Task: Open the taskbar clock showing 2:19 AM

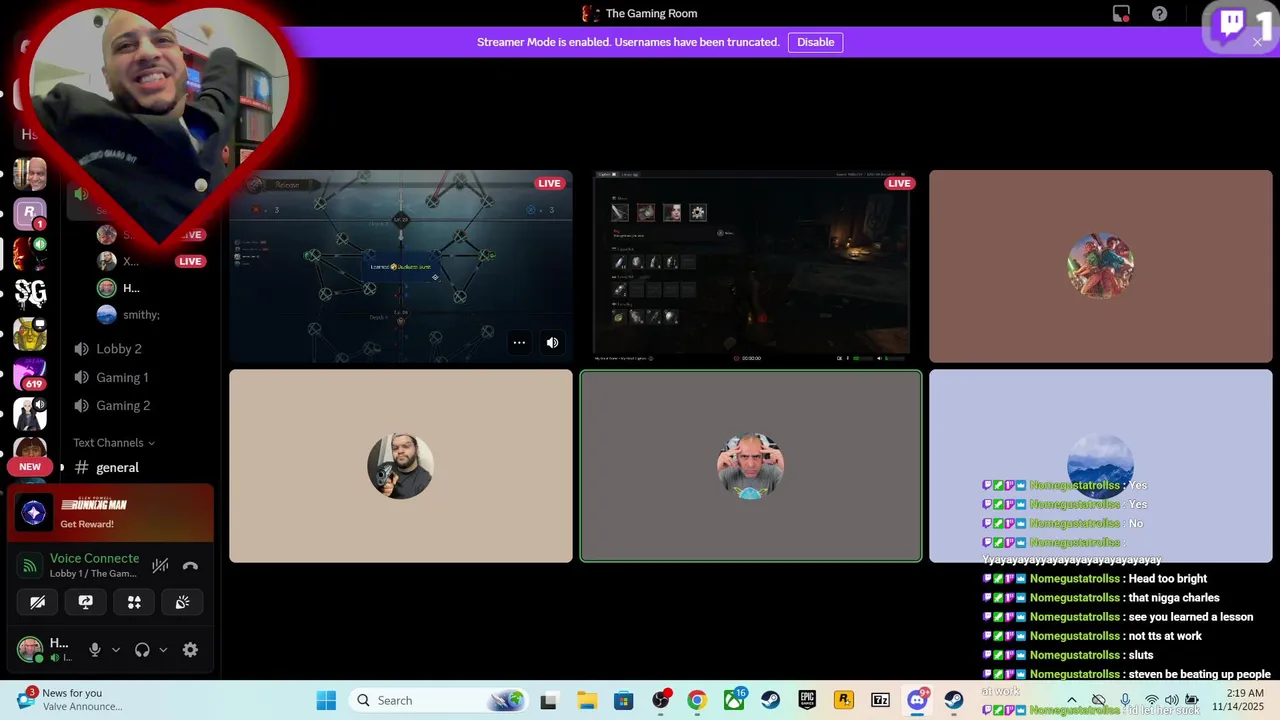Action: click(x=1237, y=700)
